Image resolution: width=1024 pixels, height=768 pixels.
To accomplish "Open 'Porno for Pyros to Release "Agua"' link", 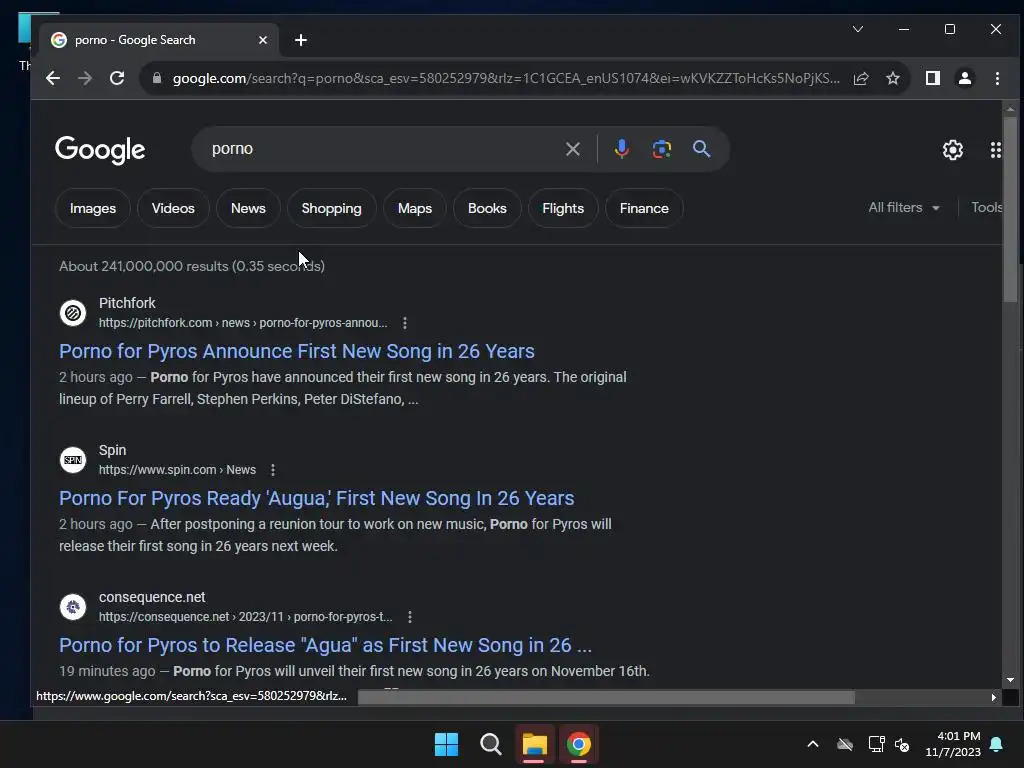I will pyautogui.click(x=325, y=645).
